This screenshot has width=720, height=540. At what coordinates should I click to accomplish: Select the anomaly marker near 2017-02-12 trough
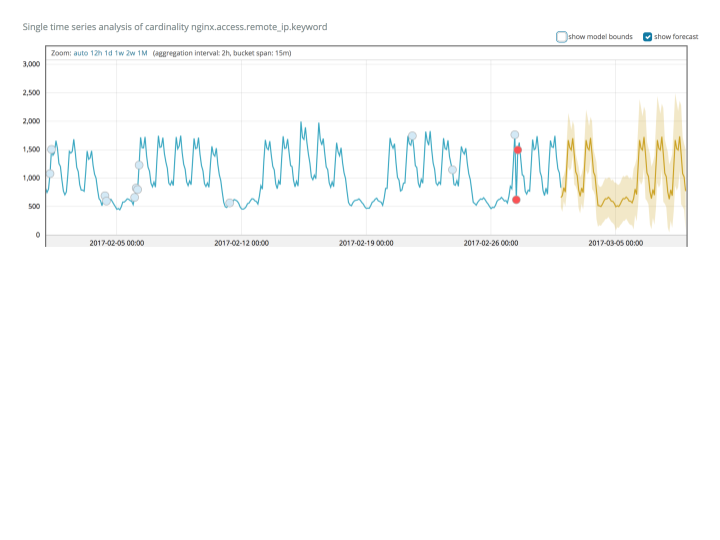[x=230, y=203]
